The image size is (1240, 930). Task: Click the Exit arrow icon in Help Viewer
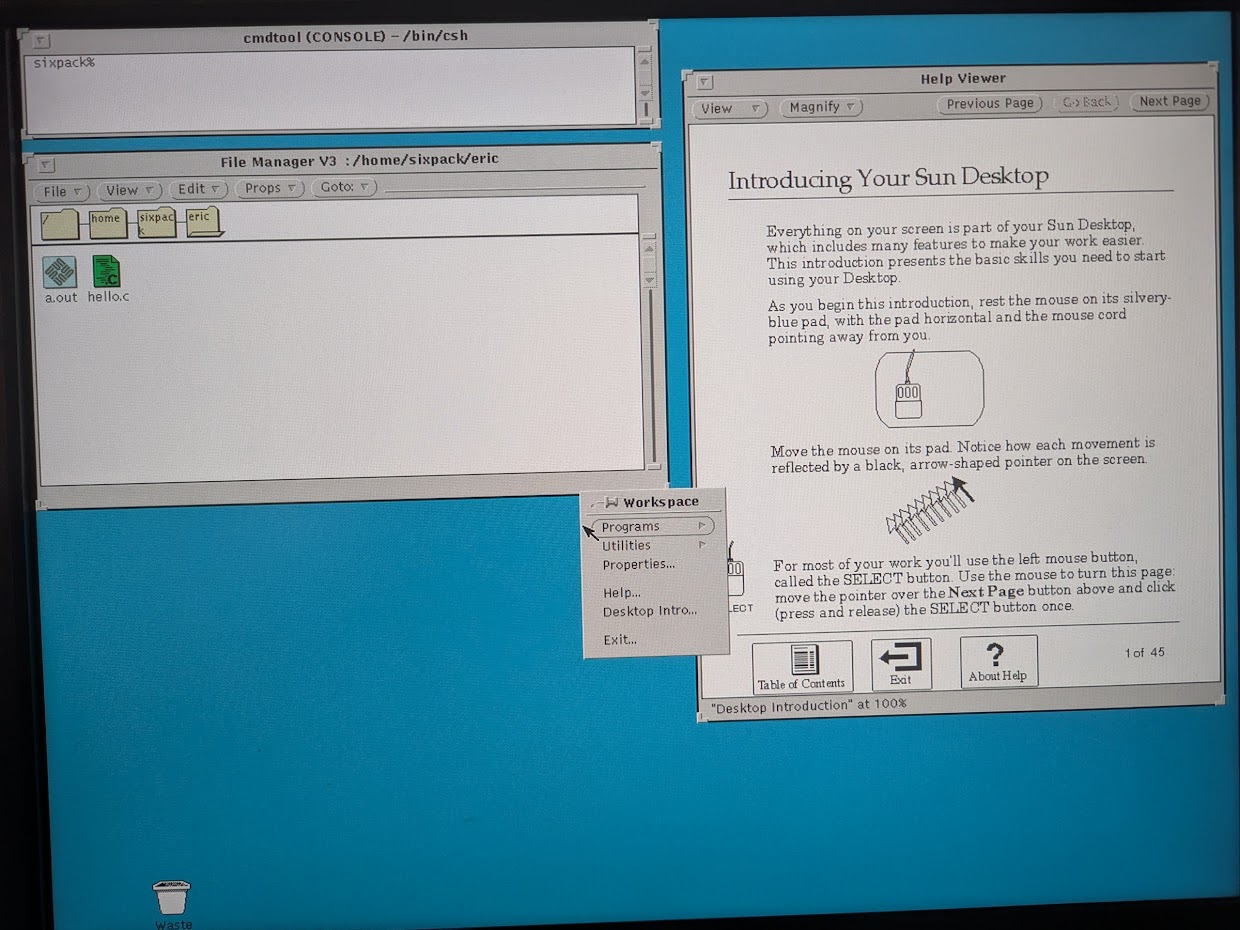[x=901, y=664]
